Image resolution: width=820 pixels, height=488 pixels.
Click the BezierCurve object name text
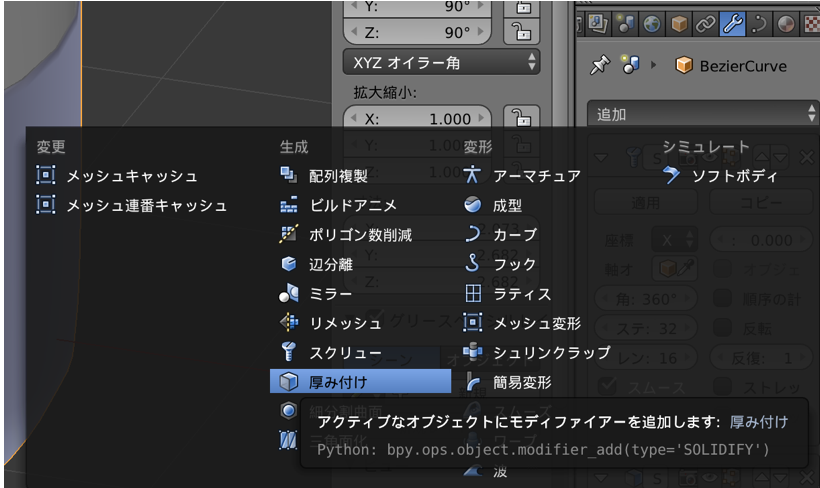click(743, 66)
